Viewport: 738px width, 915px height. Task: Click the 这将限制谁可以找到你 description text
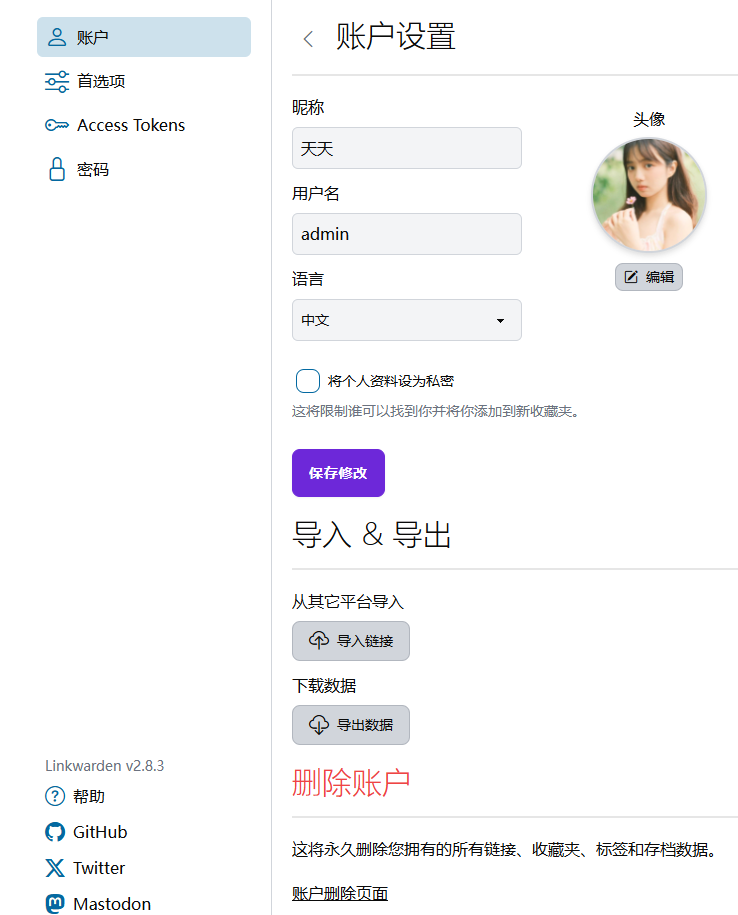pyautogui.click(x=435, y=411)
